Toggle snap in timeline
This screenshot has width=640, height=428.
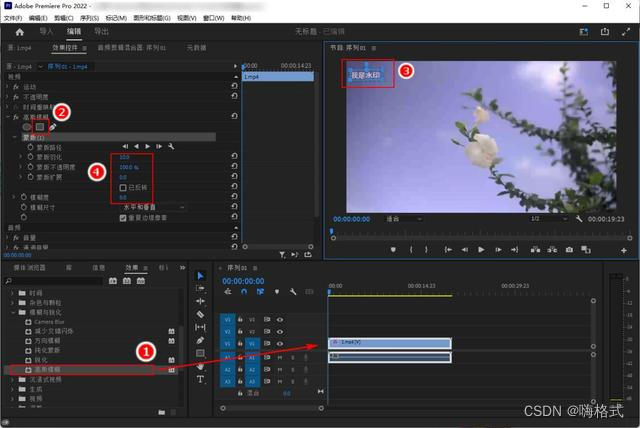pyautogui.click(x=244, y=292)
